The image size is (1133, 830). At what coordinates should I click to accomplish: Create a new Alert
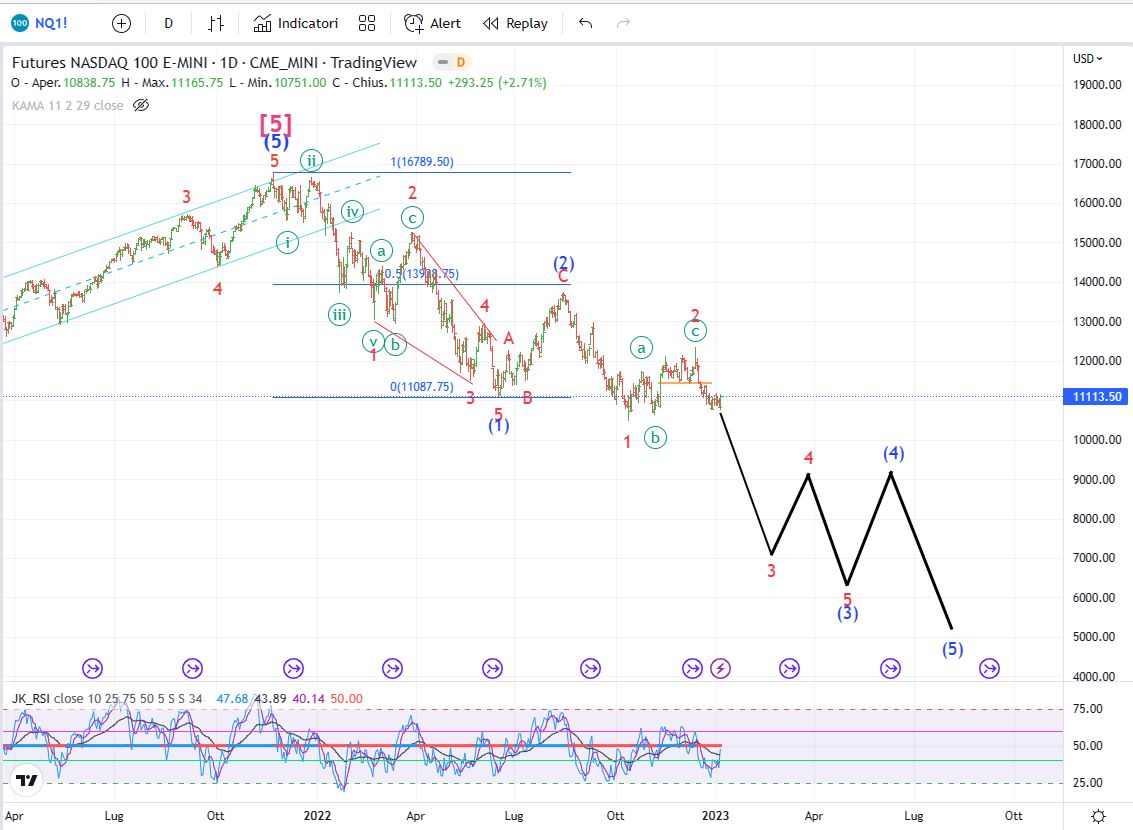[x=432, y=23]
